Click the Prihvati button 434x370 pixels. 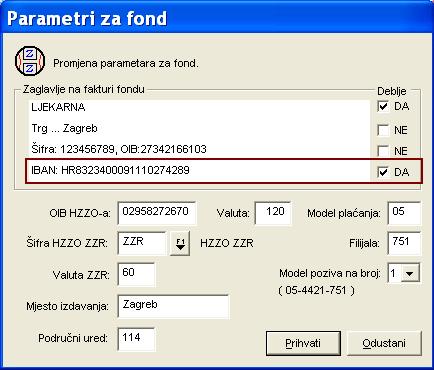[x=303, y=343]
